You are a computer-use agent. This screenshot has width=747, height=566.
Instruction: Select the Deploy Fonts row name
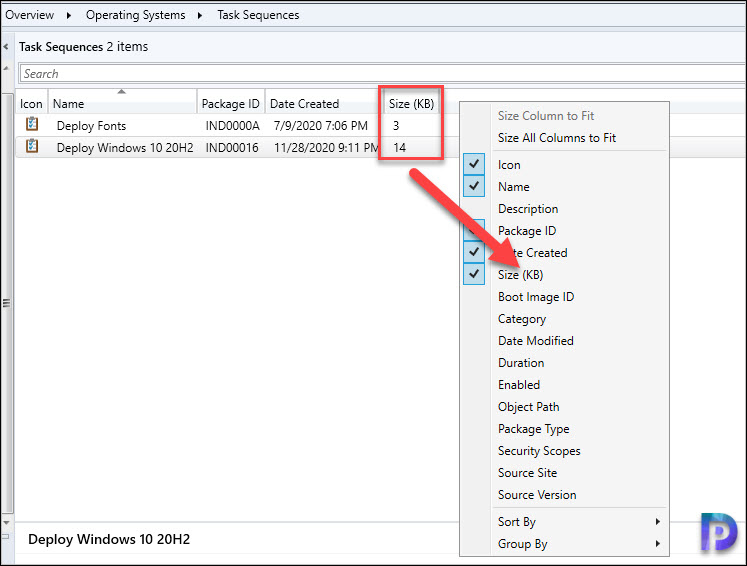click(91, 126)
